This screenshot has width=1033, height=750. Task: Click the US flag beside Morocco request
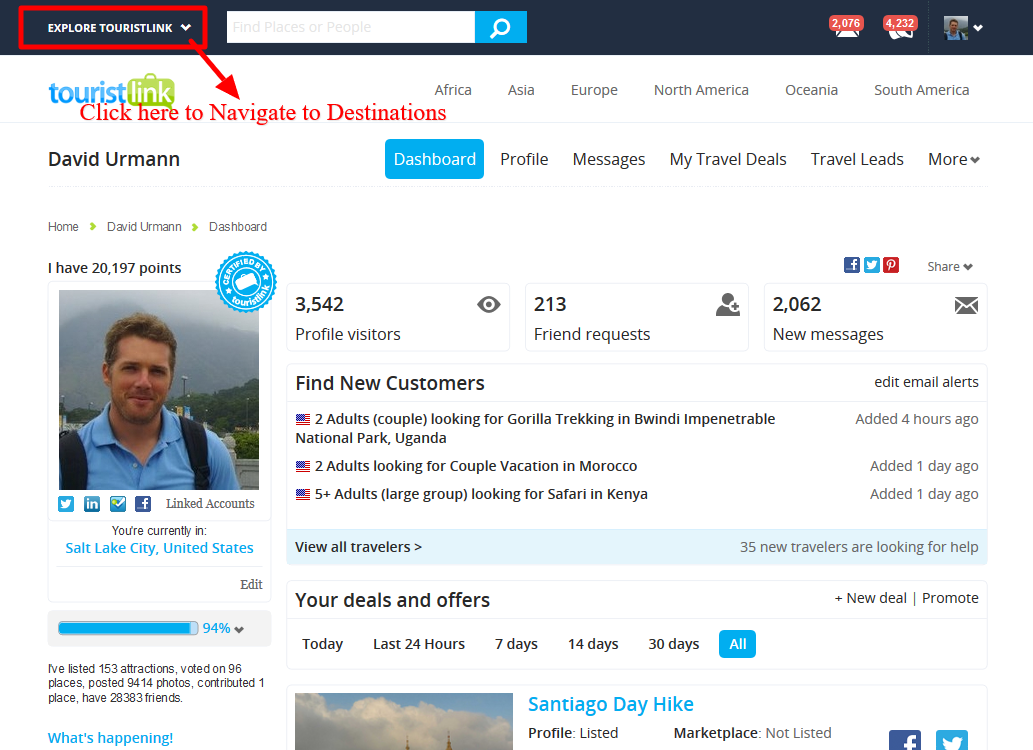(x=303, y=467)
